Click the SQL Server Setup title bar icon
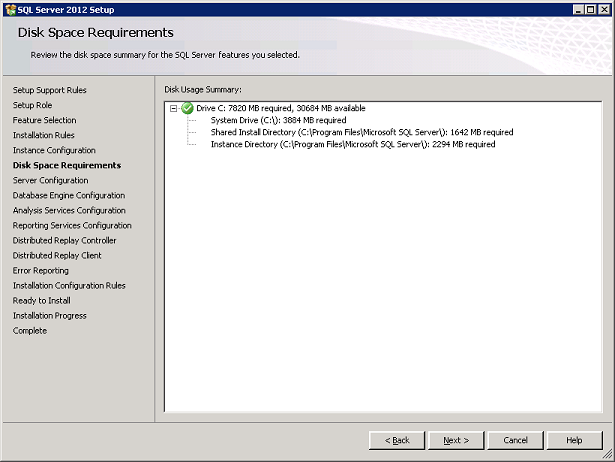Viewport: 615px width, 462px height. 11,10
